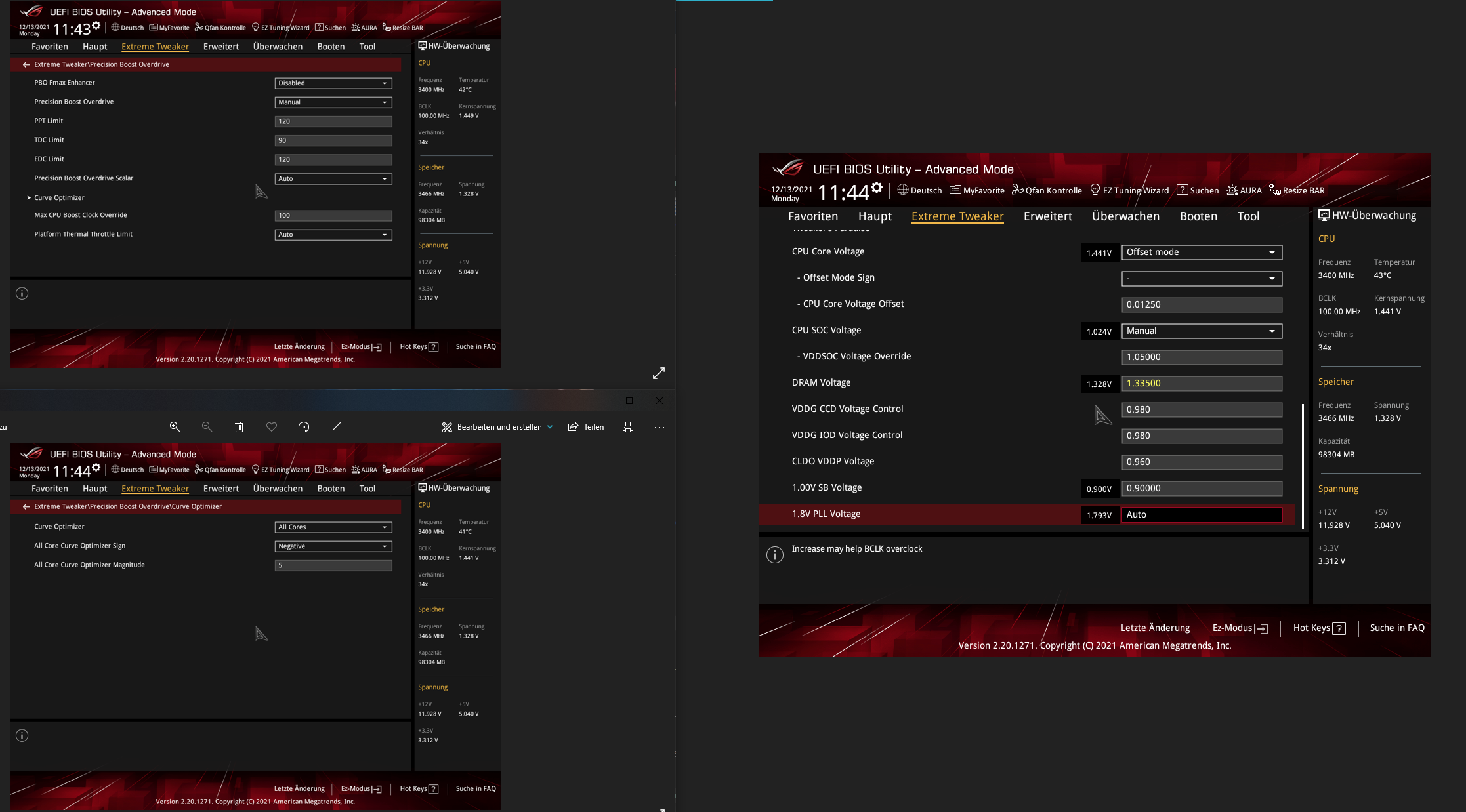
Task: Click the delete trash can icon
Action: [239, 427]
